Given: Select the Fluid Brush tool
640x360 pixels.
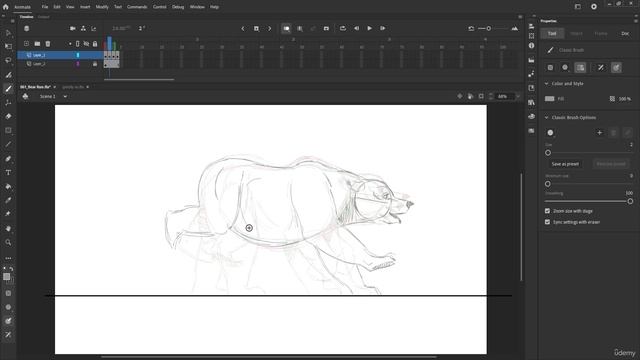Looking at the screenshot, I should 8,75.
